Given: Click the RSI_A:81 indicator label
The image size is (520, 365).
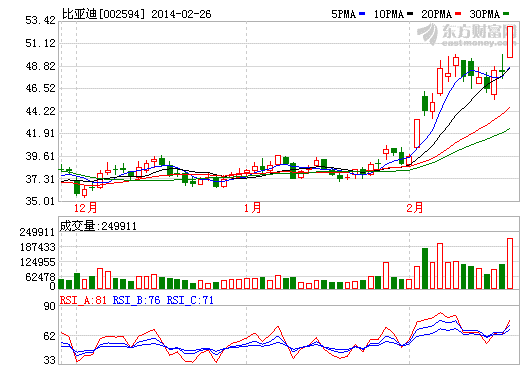Looking at the screenshot, I should click(x=83, y=300).
